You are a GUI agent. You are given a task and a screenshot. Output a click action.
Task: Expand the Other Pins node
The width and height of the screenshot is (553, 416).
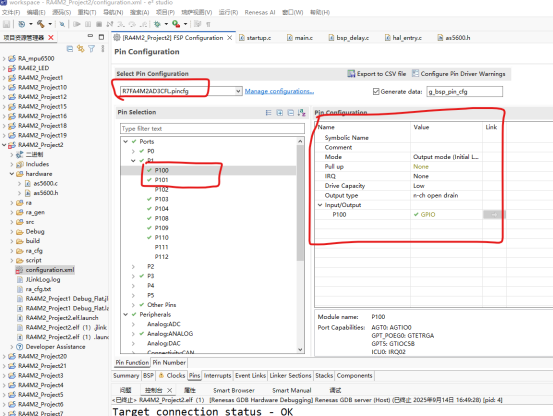pyautogui.click(x=133, y=305)
